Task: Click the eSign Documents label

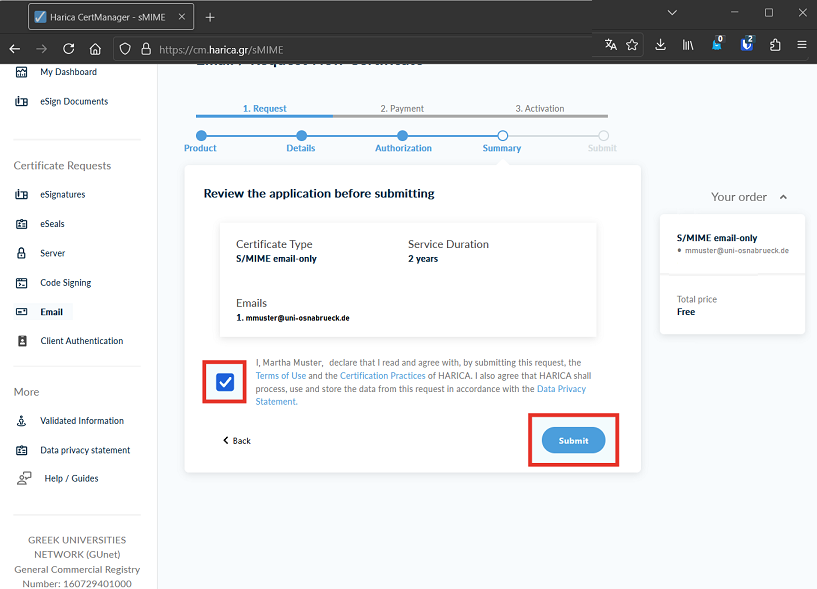Action: [74, 101]
